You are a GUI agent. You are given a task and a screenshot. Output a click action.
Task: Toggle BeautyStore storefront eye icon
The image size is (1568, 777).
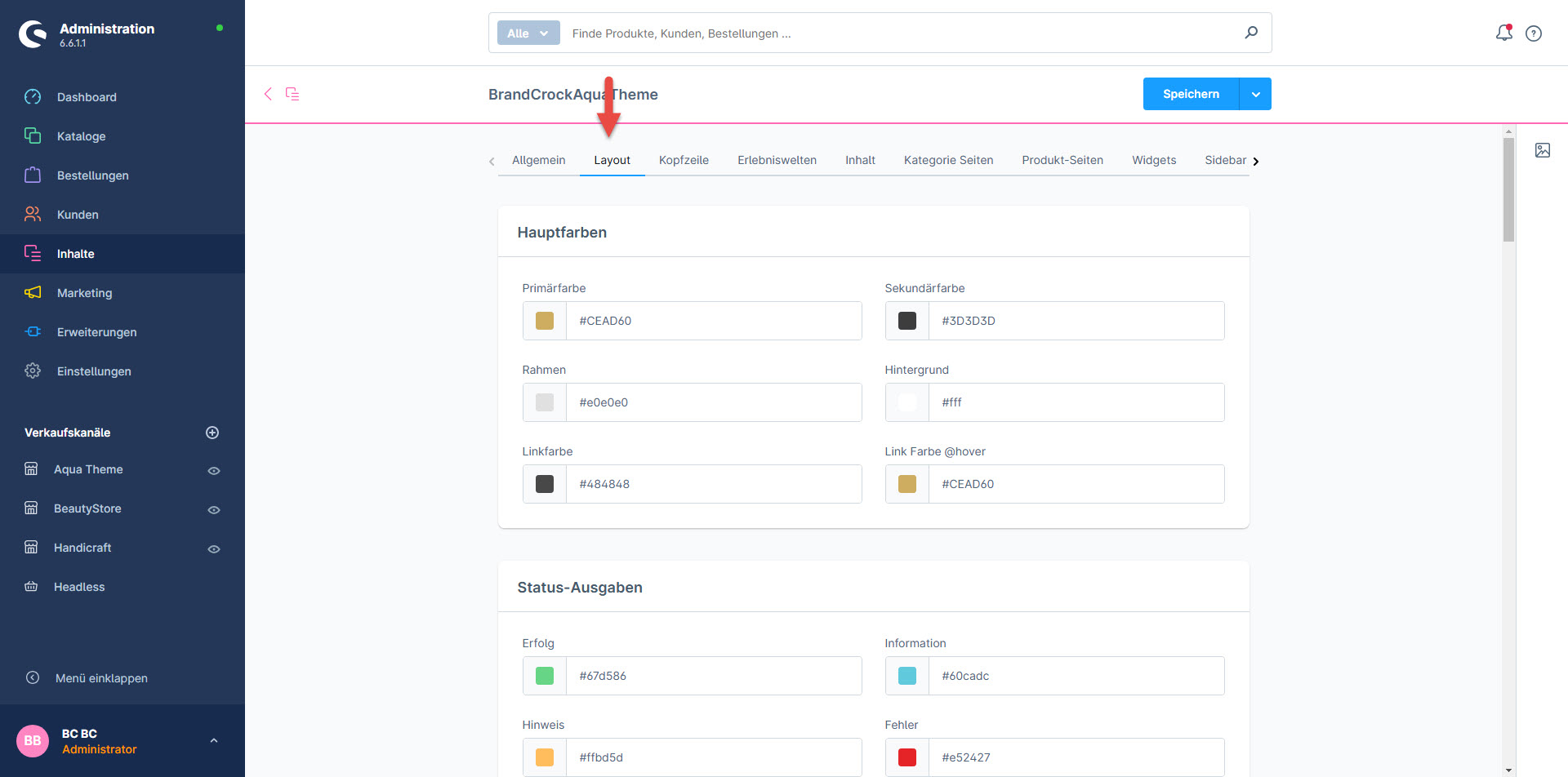tap(214, 510)
